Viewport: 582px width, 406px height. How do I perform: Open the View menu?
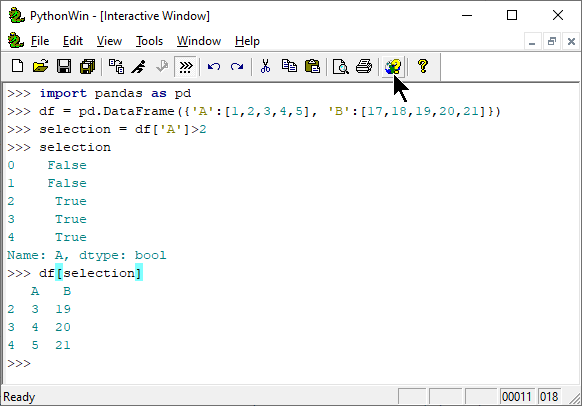coord(109,41)
